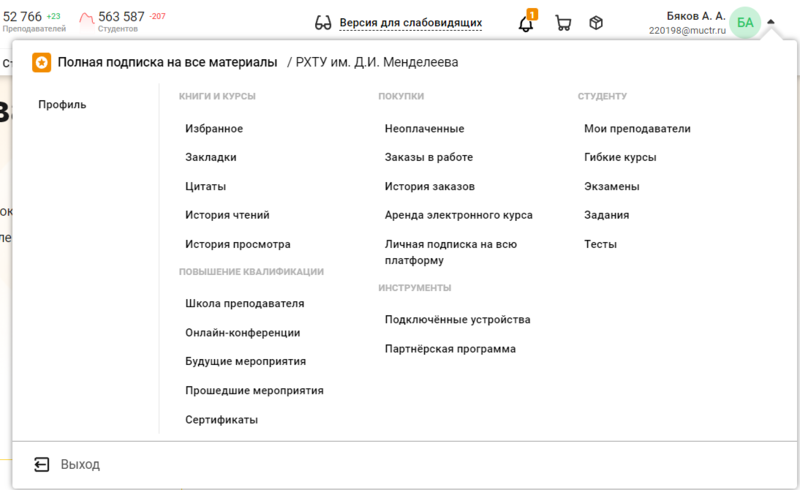Screen dimensions: 800x490
Task: Click the red students chart icon
Action: tap(87, 19)
